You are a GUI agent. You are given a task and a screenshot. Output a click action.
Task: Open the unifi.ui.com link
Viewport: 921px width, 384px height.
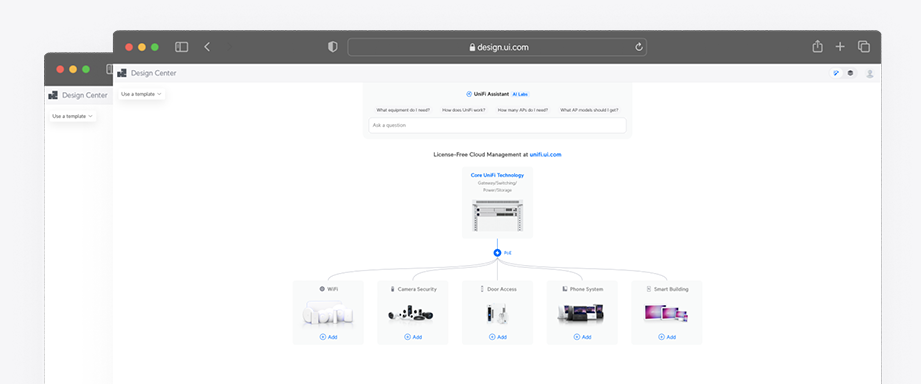[x=545, y=154]
